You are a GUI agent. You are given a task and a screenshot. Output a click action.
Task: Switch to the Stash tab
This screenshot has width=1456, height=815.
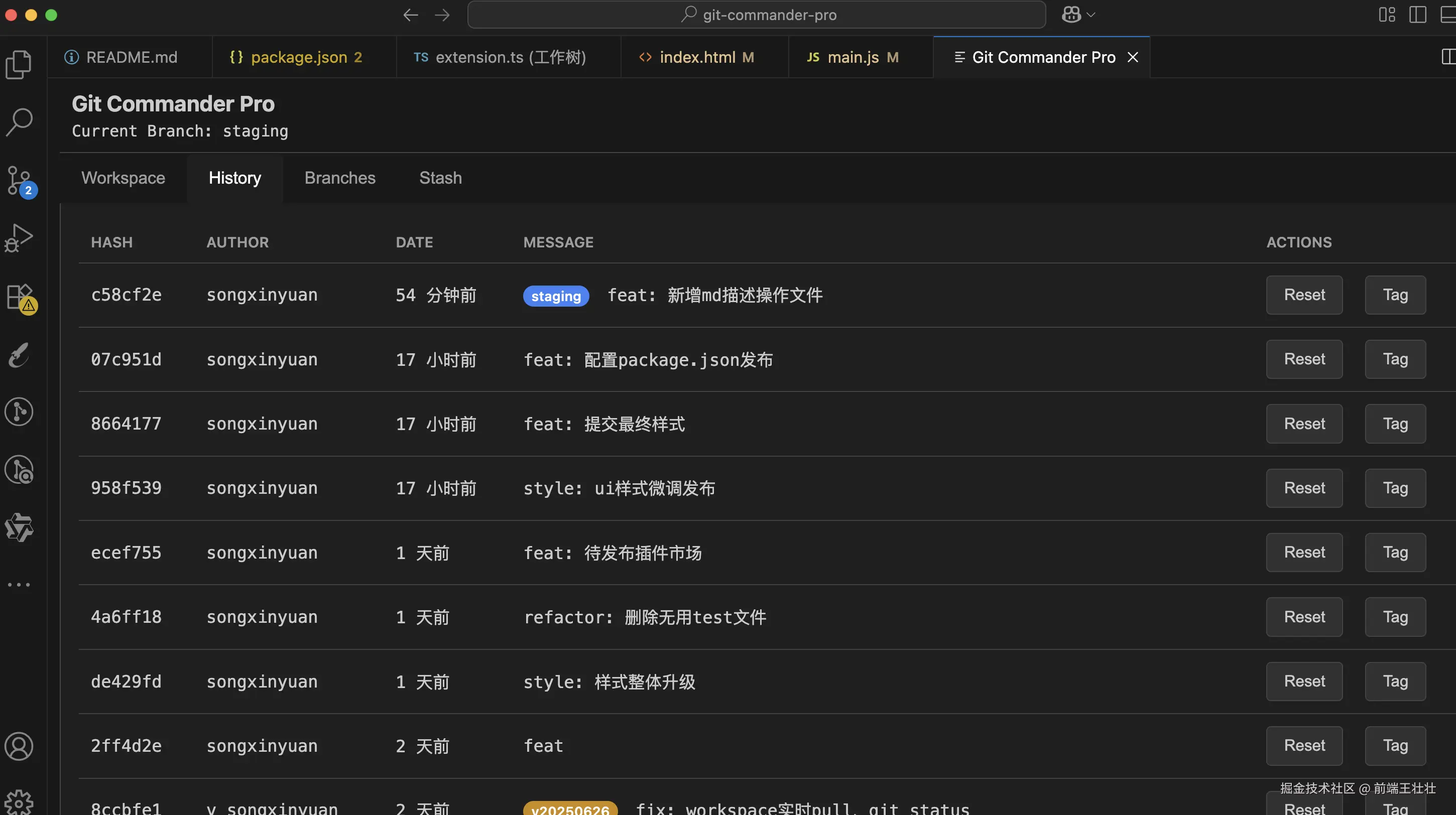click(440, 178)
